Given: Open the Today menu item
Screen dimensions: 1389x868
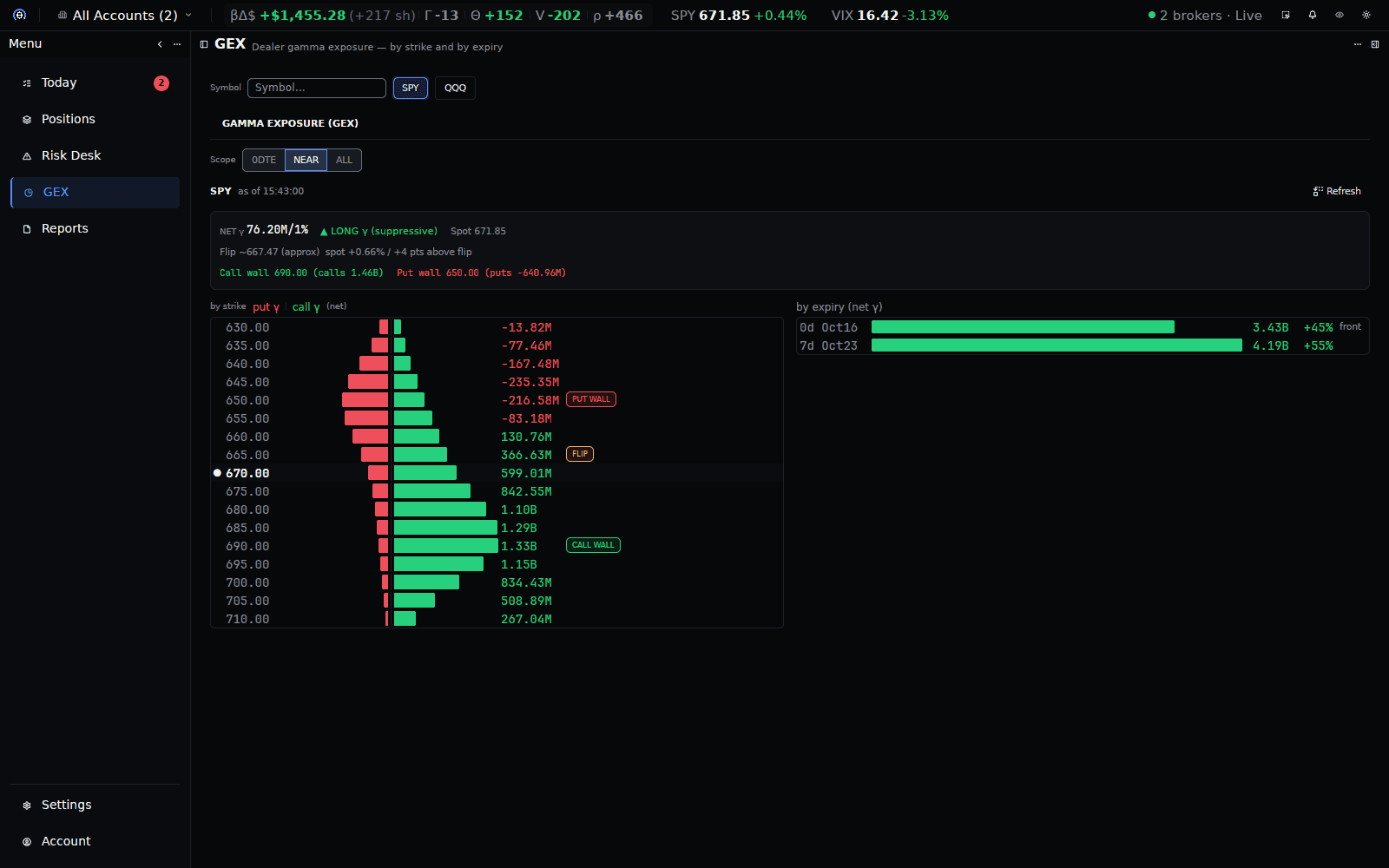Looking at the screenshot, I should pyautogui.click(x=95, y=82).
